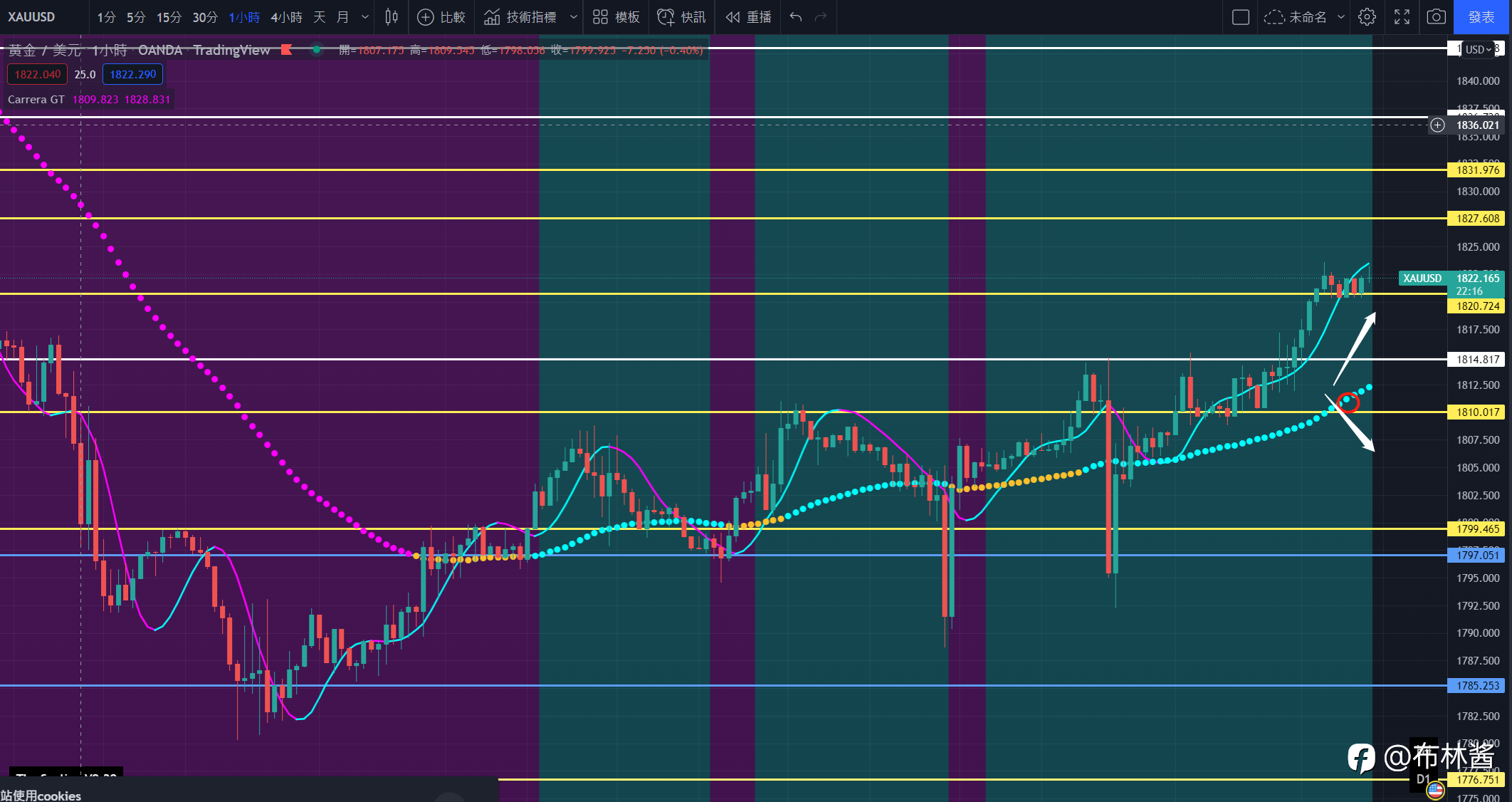
Task: Open the candlestick chart style selector
Action: tap(391, 16)
